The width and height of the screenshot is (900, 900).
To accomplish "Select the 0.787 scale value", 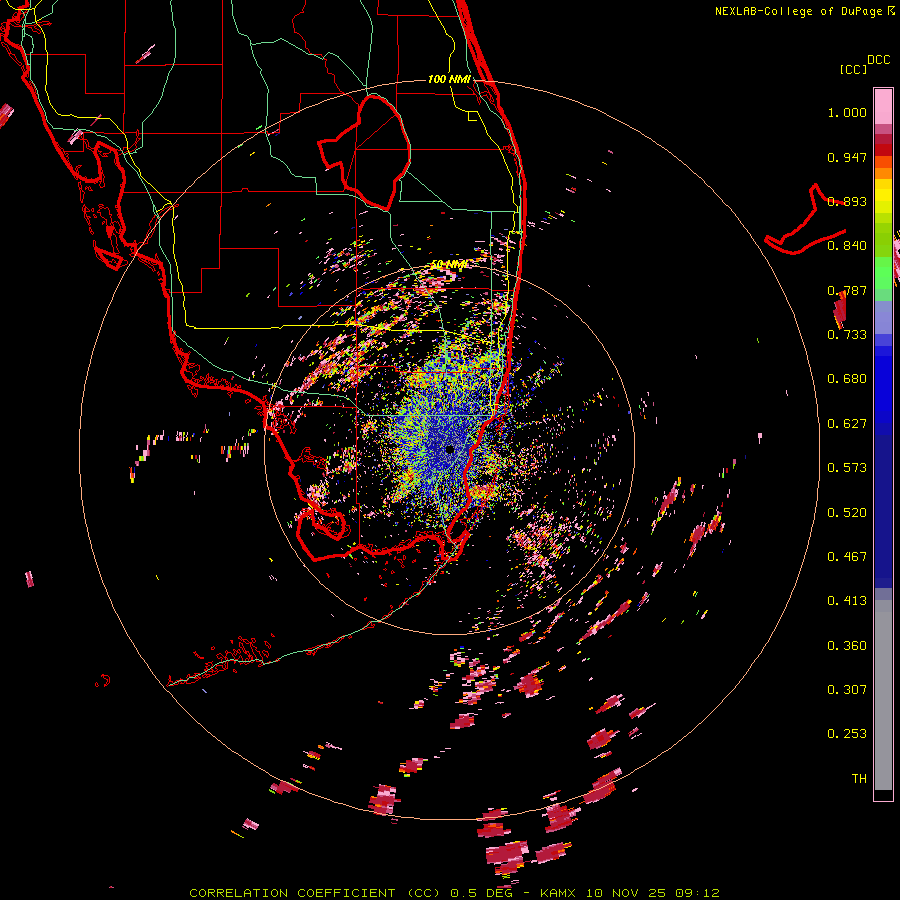I will pos(847,290).
